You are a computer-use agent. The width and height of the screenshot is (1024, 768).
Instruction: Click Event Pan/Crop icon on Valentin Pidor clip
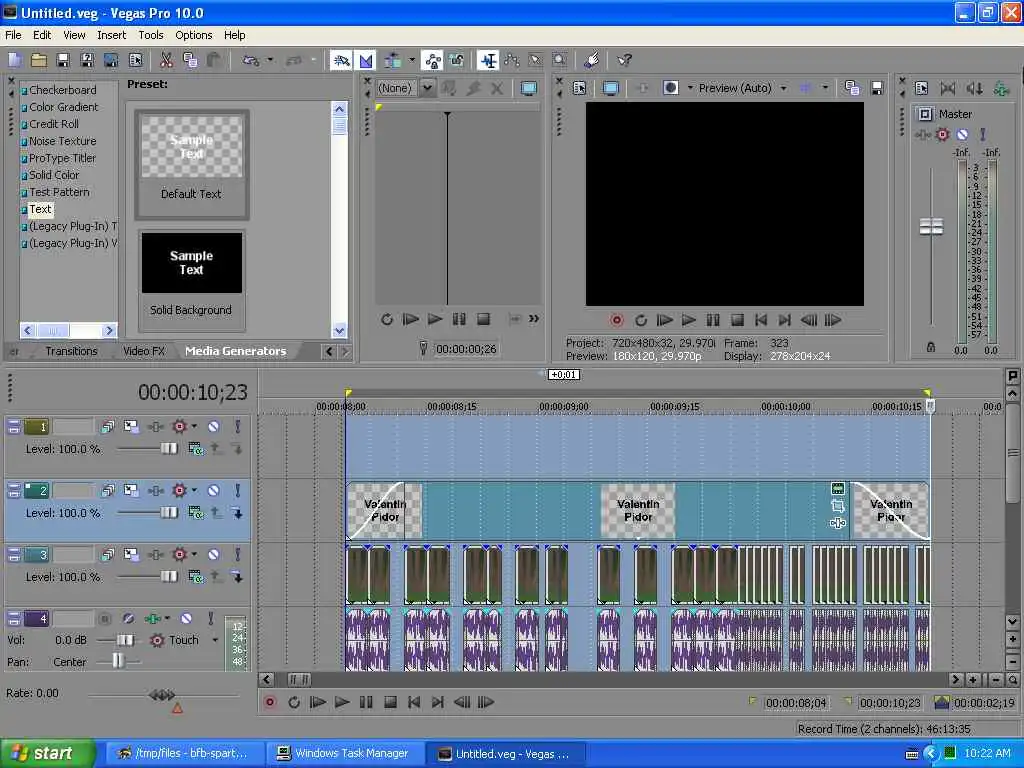(x=838, y=505)
